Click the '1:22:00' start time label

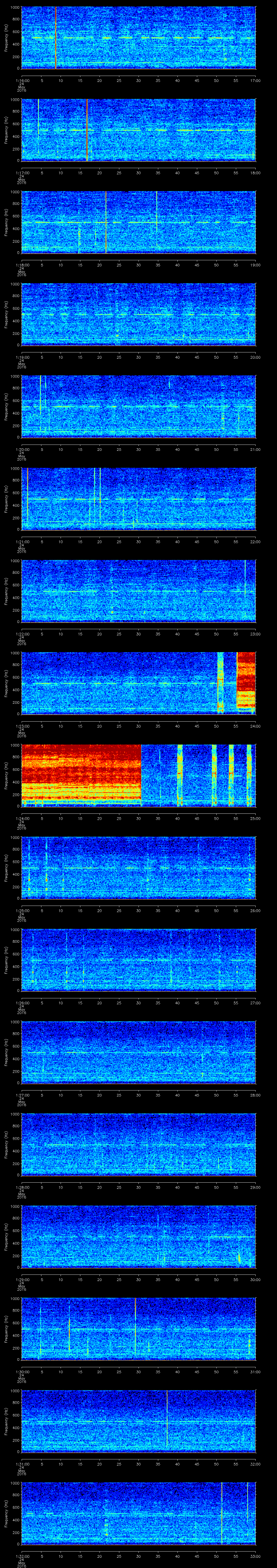coord(22,634)
